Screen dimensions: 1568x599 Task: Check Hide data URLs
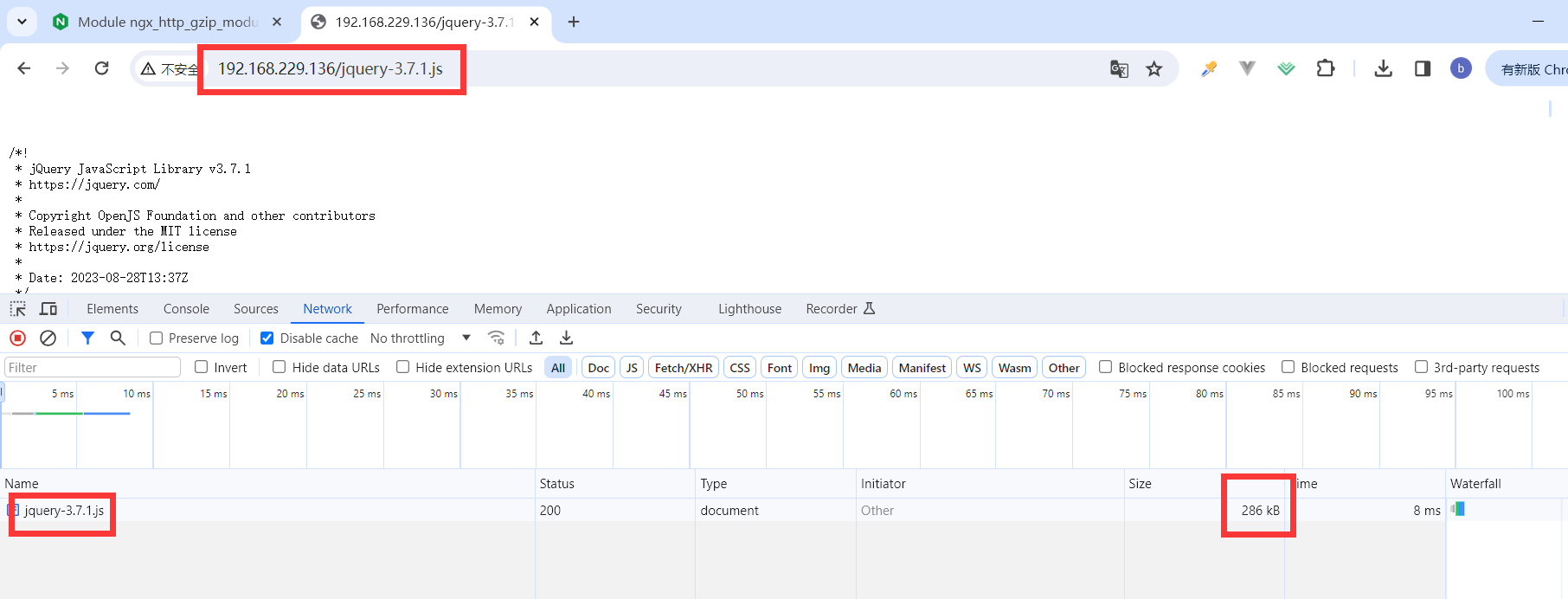coord(280,367)
